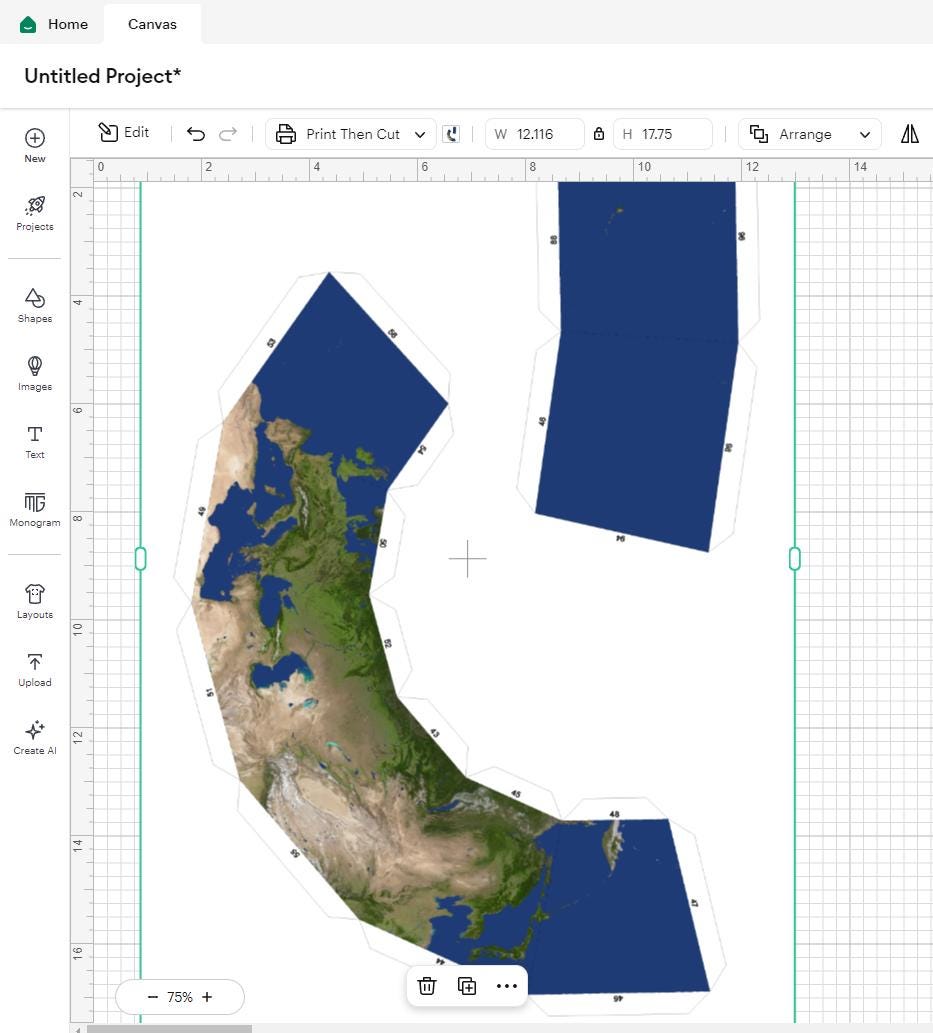Click the 75% zoom level

click(180, 997)
